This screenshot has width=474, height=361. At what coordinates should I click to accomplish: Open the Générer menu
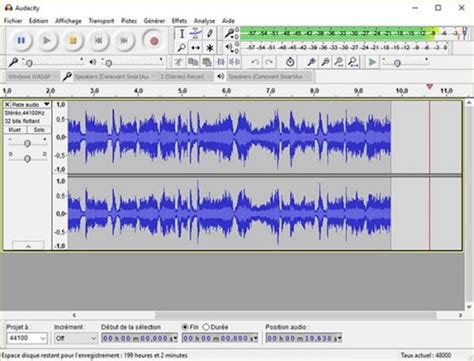pyautogui.click(x=154, y=21)
